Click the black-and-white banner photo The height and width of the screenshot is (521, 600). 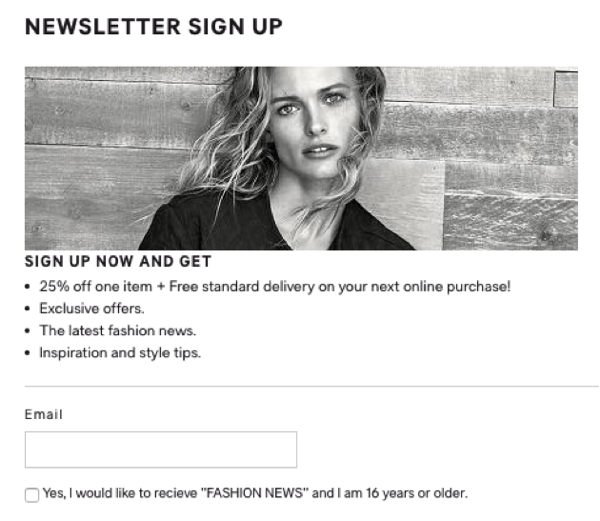point(301,158)
